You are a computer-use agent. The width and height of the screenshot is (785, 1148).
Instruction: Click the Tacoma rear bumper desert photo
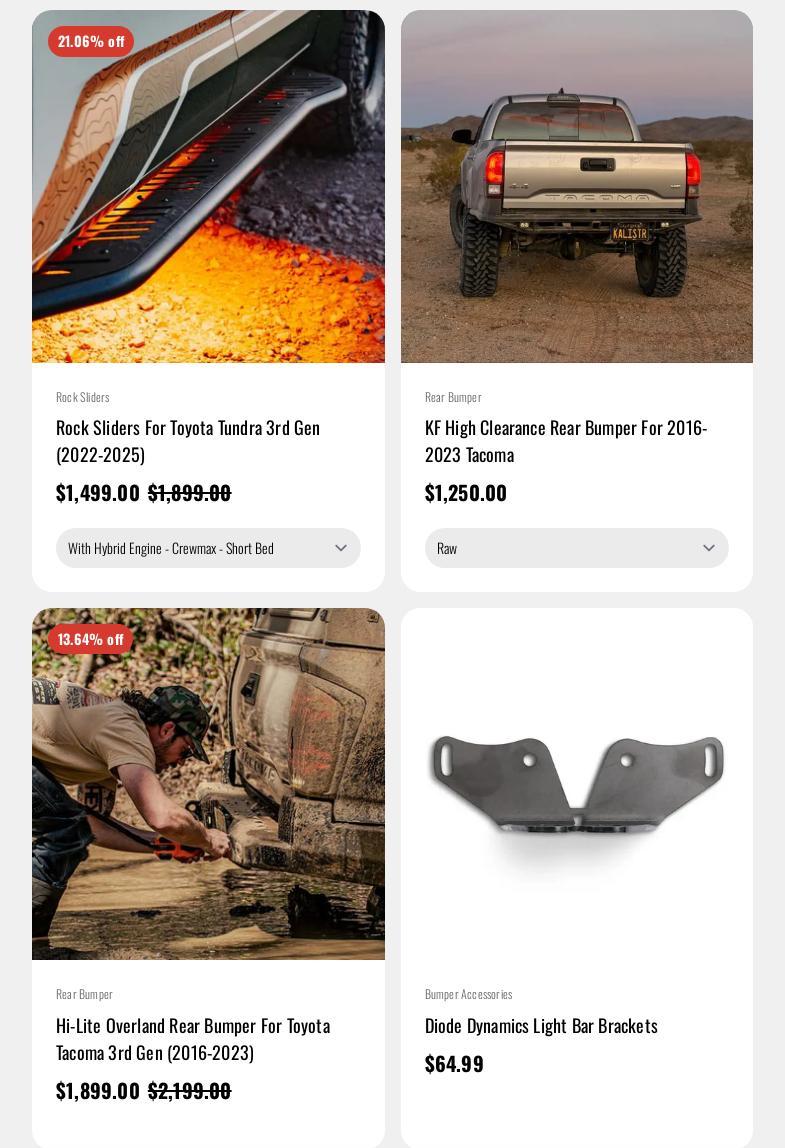coord(576,186)
